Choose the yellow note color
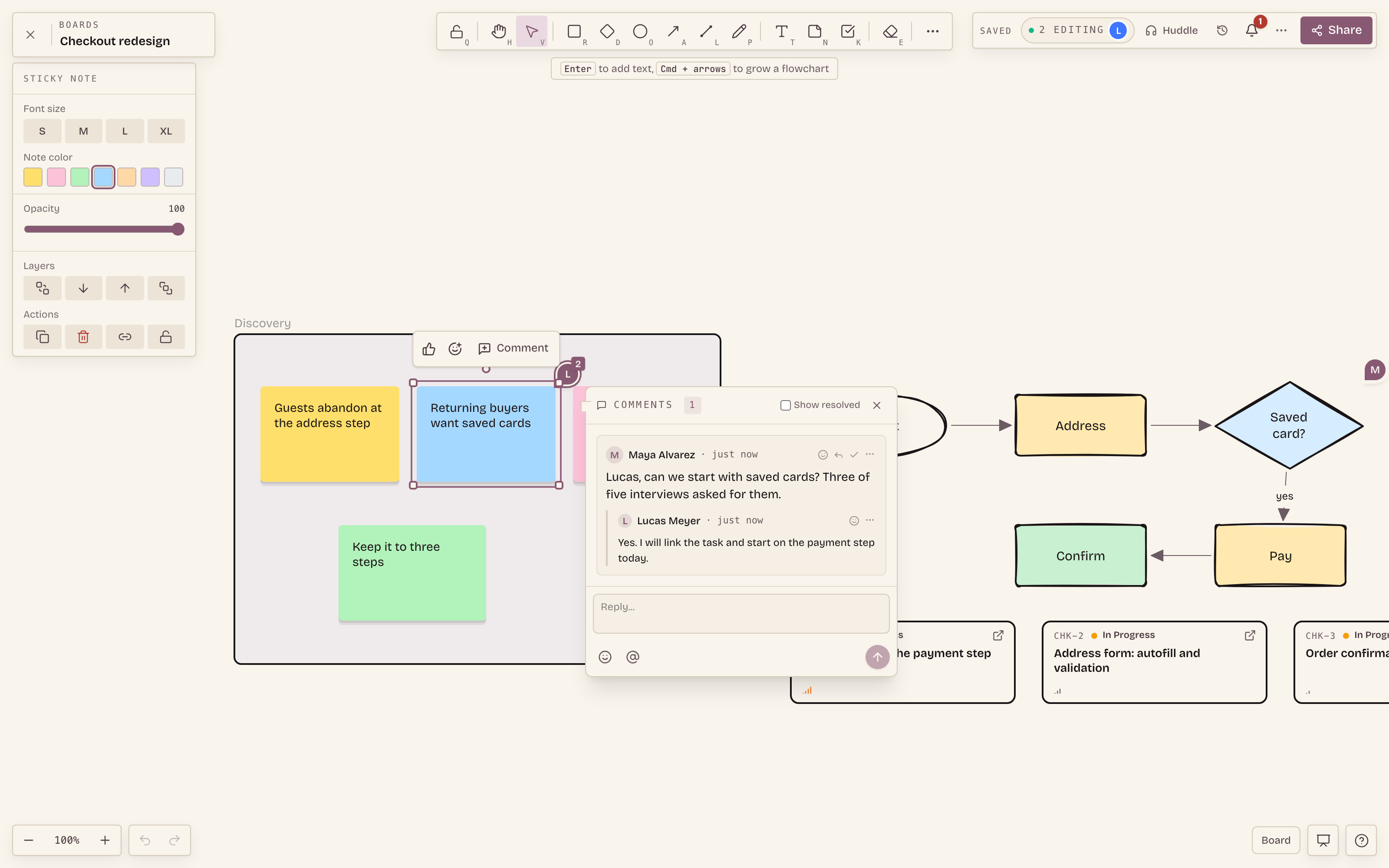Viewport: 1389px width, 868px height. coord(33,177)
